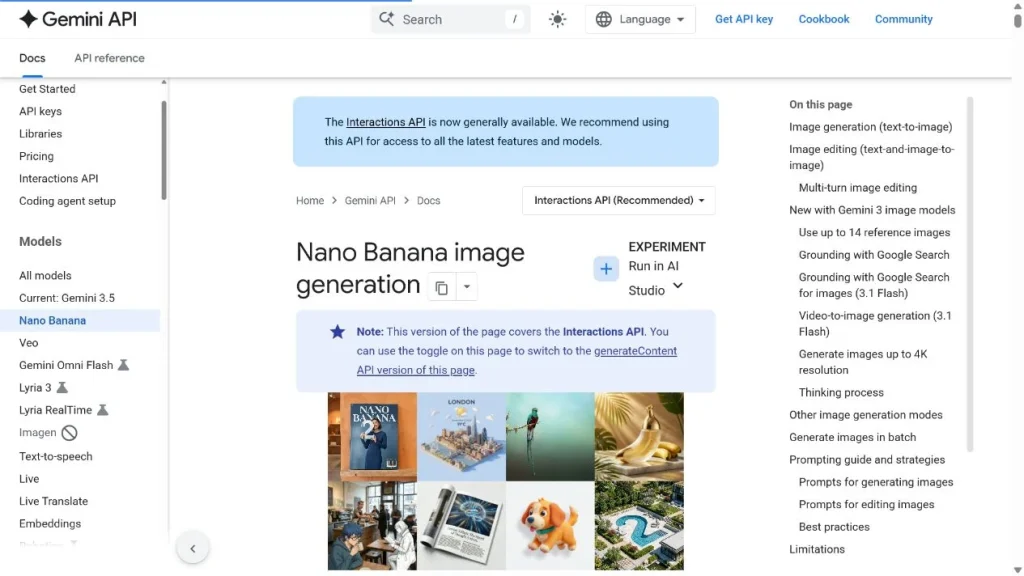Go to Home breadcrumb

point(310,200)
